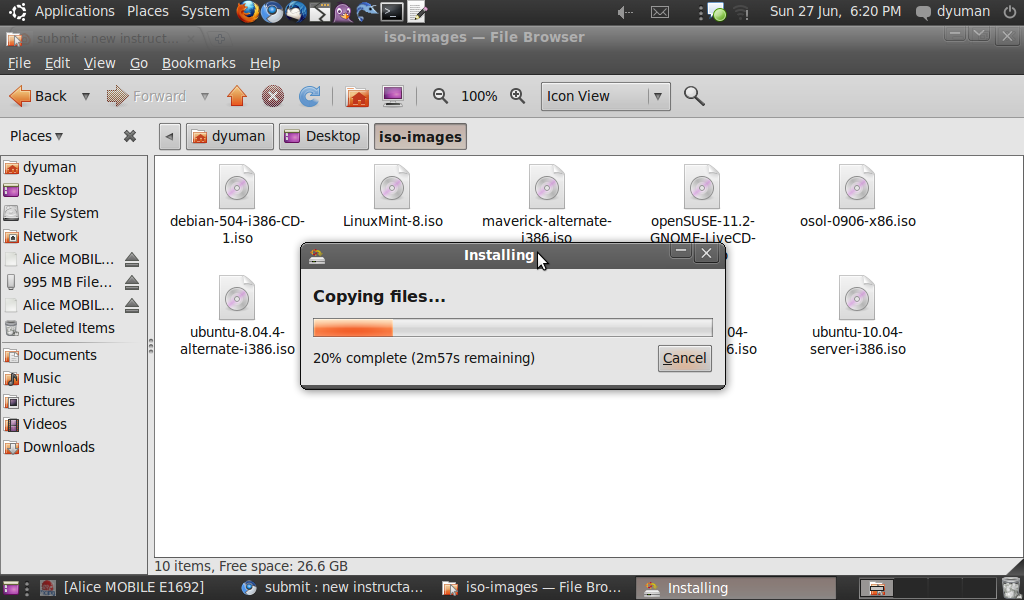The width and height of the screenshot is (1024, 600).
Task: Open Network in the sidebar
Action: pos(74,236)
